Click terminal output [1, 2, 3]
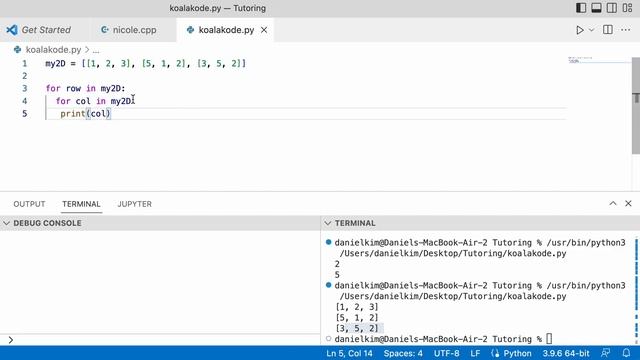 click(357, 307)
